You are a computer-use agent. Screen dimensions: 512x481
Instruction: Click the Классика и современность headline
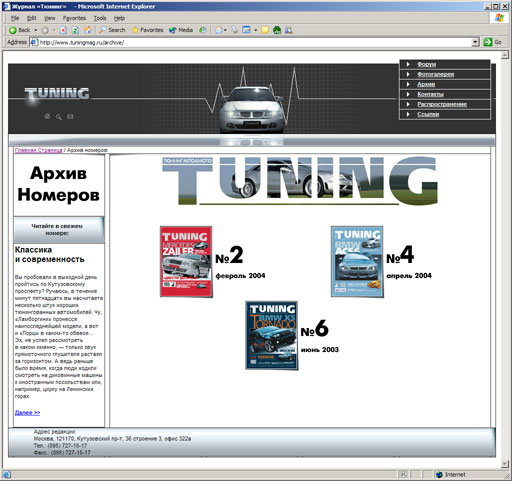click(x=50, y=254)
